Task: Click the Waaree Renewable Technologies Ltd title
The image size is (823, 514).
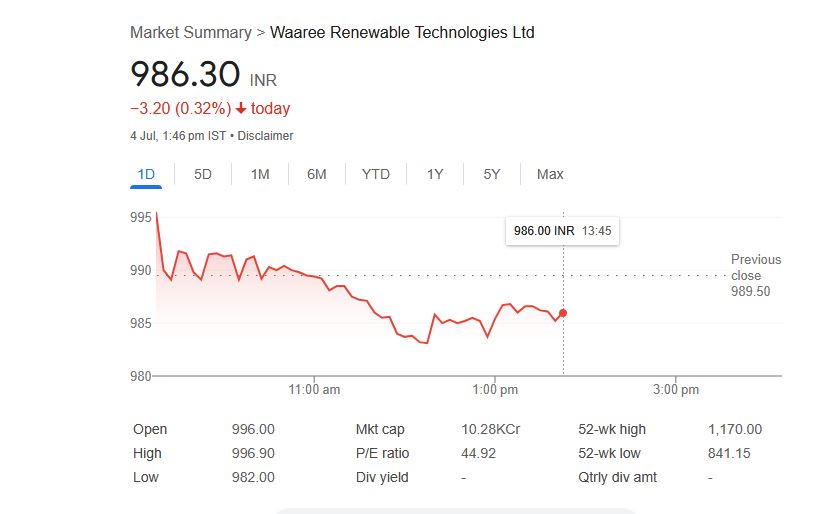Action: click(402, 32)
